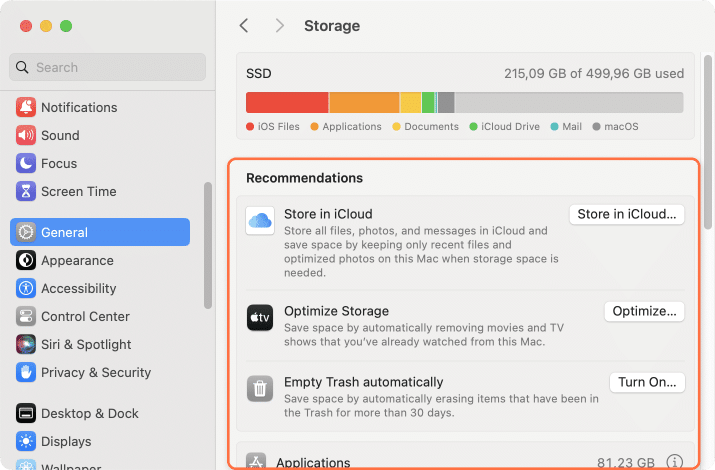This screenshot has width=715, height=470.
Task: Click the sidebar vertical scrollbar
Action: pos(208,246)
